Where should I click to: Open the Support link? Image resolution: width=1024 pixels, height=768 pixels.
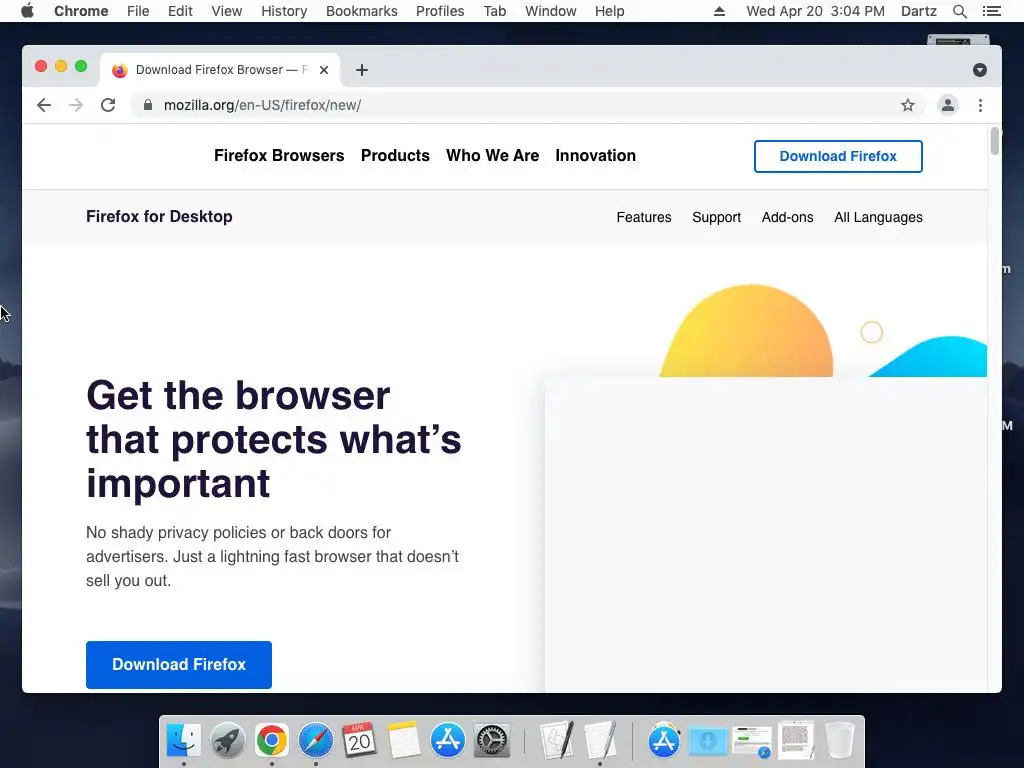[716, 217]
